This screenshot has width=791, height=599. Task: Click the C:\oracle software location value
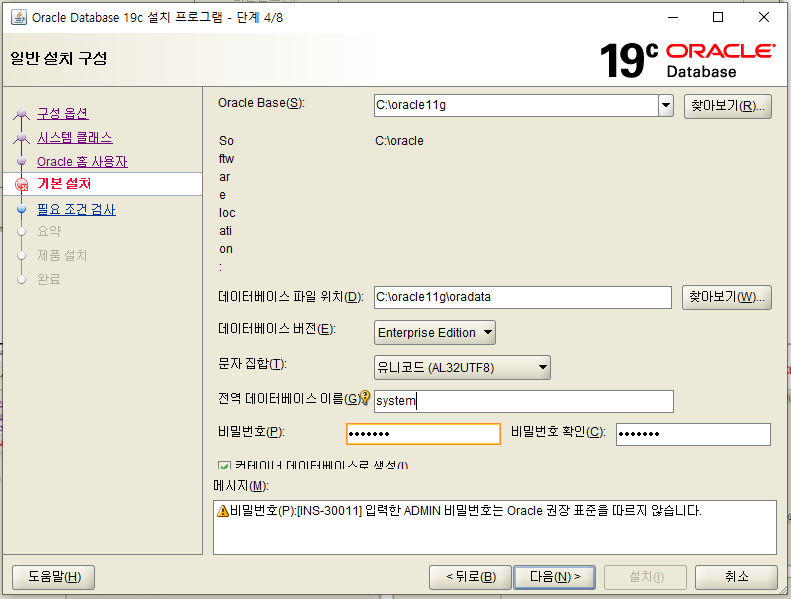pos(399,141)
